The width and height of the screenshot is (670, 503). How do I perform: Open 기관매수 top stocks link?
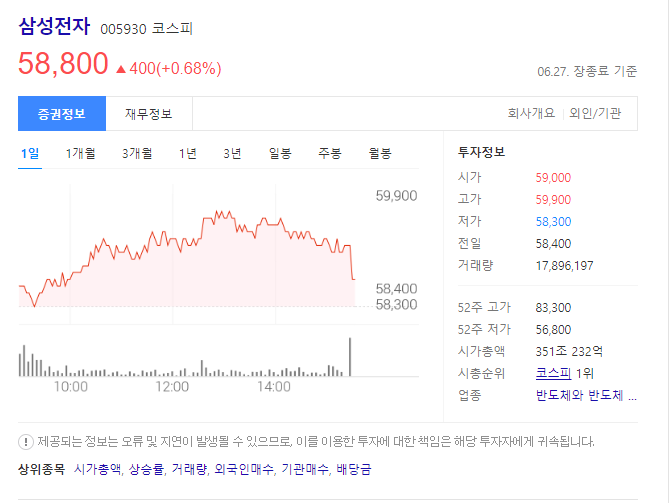(305, 469)
